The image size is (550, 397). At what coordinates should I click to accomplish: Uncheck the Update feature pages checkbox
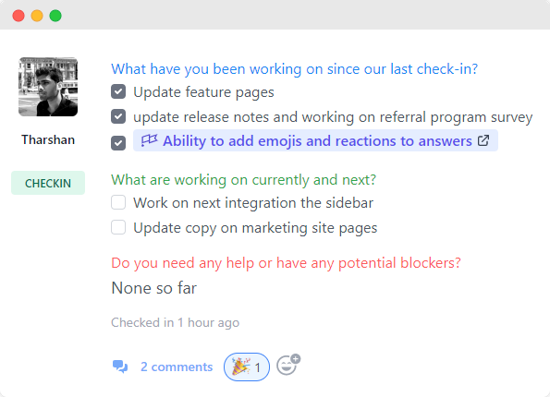click(119, 92)
